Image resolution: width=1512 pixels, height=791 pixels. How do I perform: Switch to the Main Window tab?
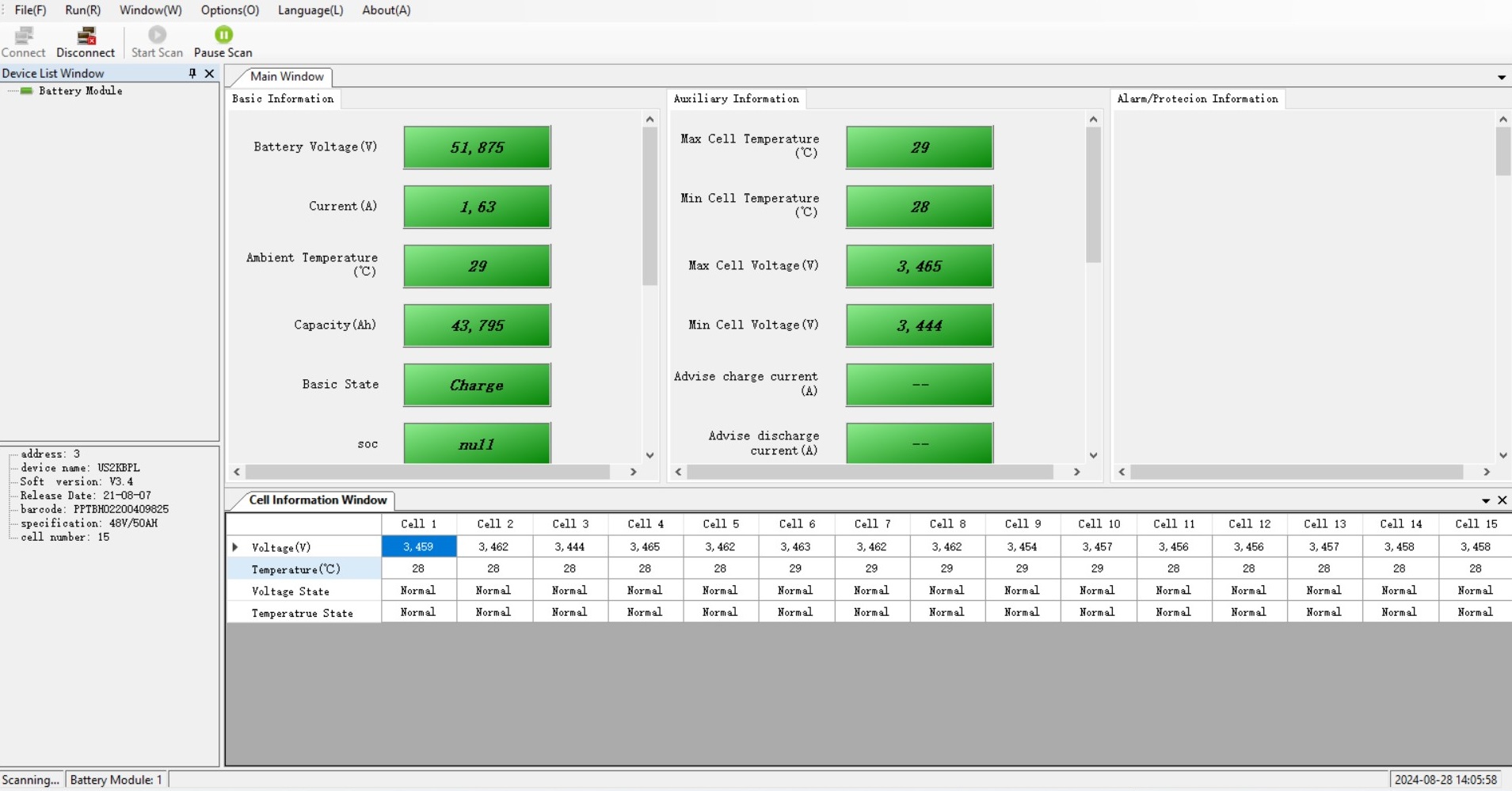click(x=286, y=77)
